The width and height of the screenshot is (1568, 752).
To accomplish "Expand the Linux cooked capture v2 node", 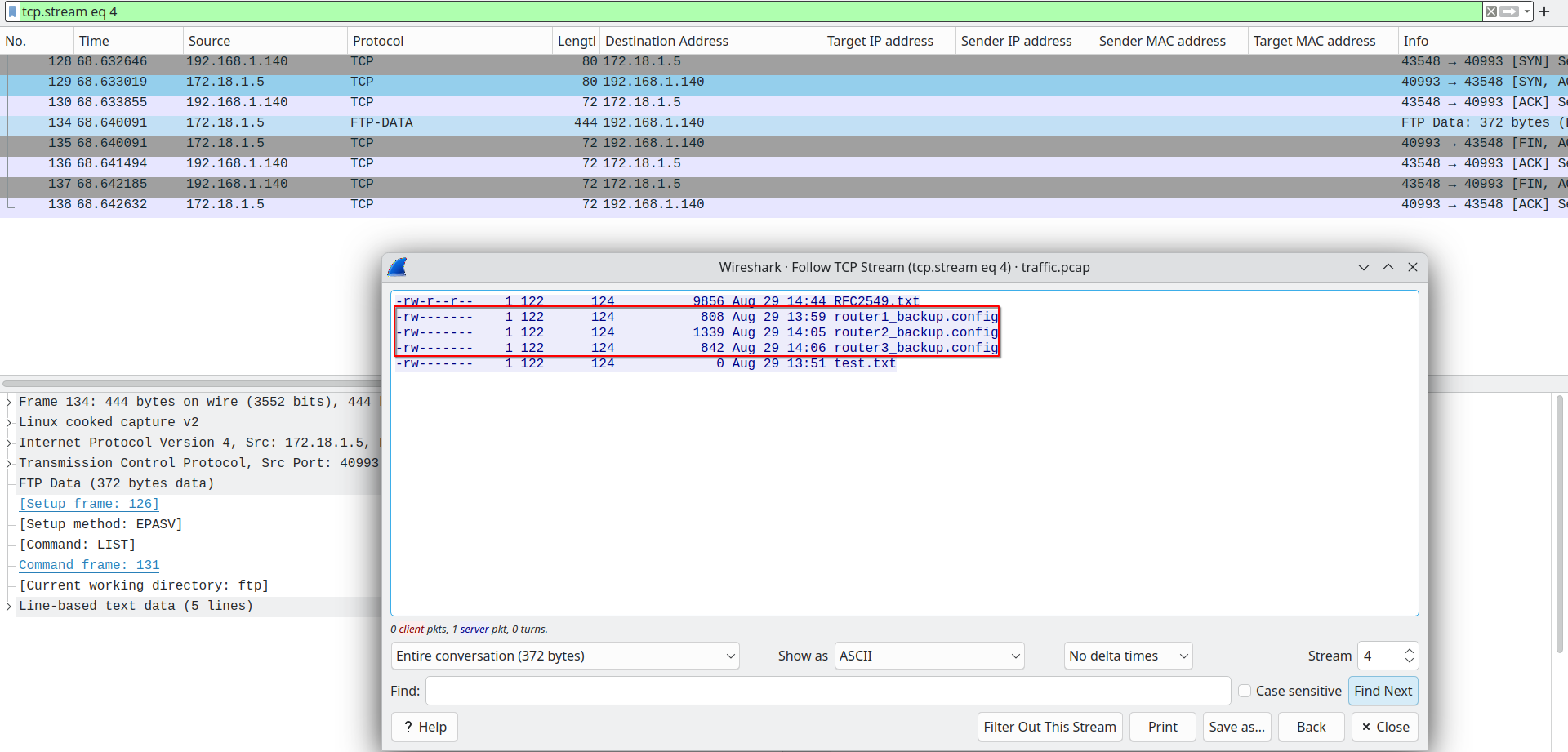I will click(9, 422).
